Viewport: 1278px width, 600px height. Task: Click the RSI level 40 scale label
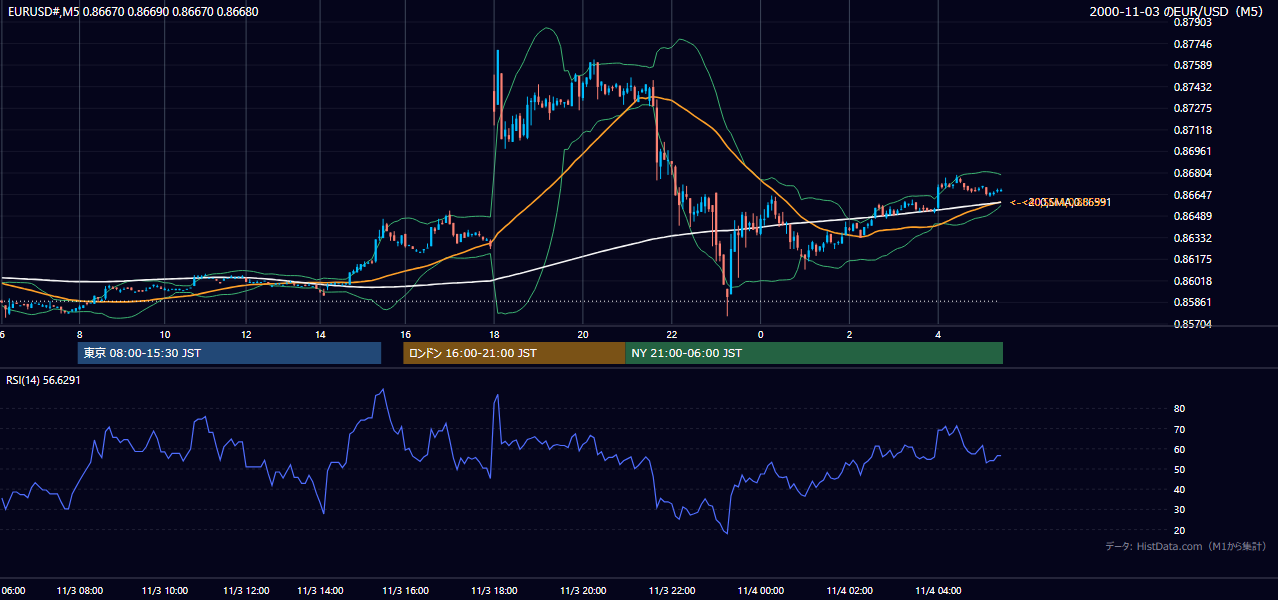(x=1180, y=489)
